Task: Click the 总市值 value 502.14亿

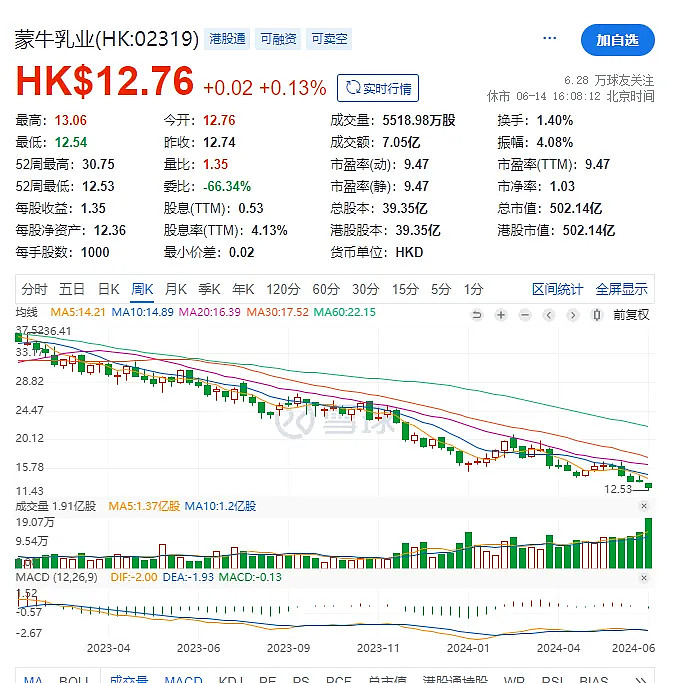Action: click(576, 208)
